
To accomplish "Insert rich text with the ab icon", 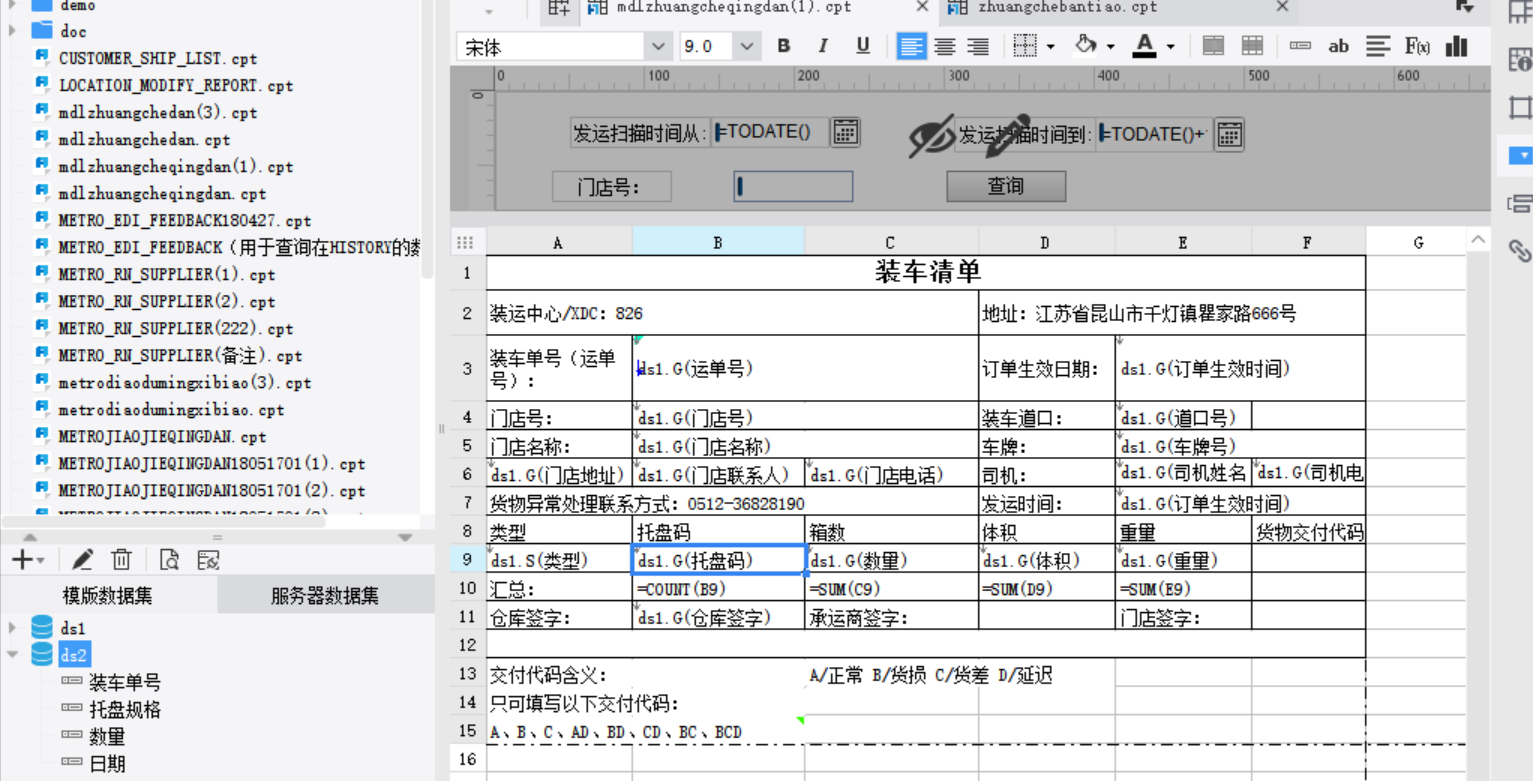I will (1339, 46).
